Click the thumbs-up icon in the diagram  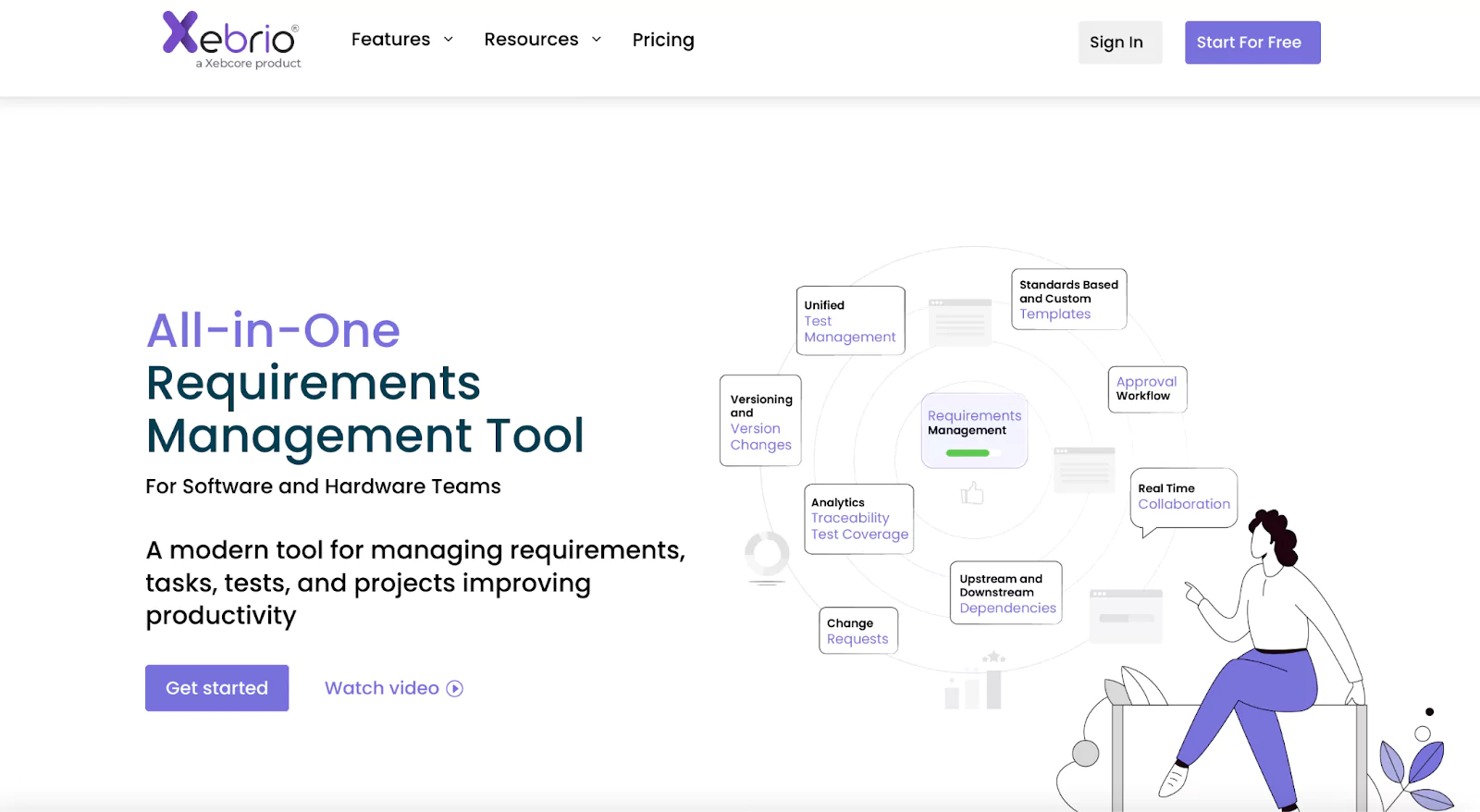pyautogui.click(x=972, y=493)
